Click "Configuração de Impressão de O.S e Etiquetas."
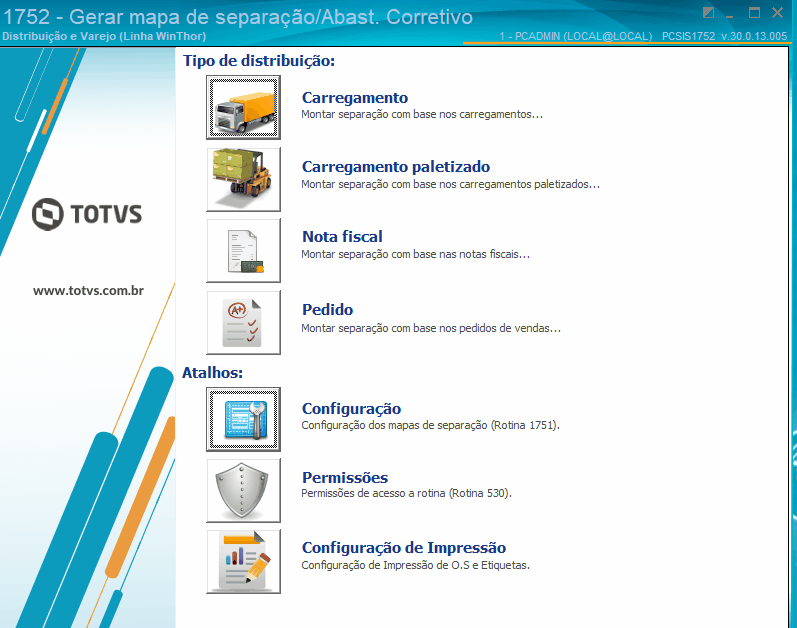The height and width of the screenshot is (628, 797). (415, 566)
